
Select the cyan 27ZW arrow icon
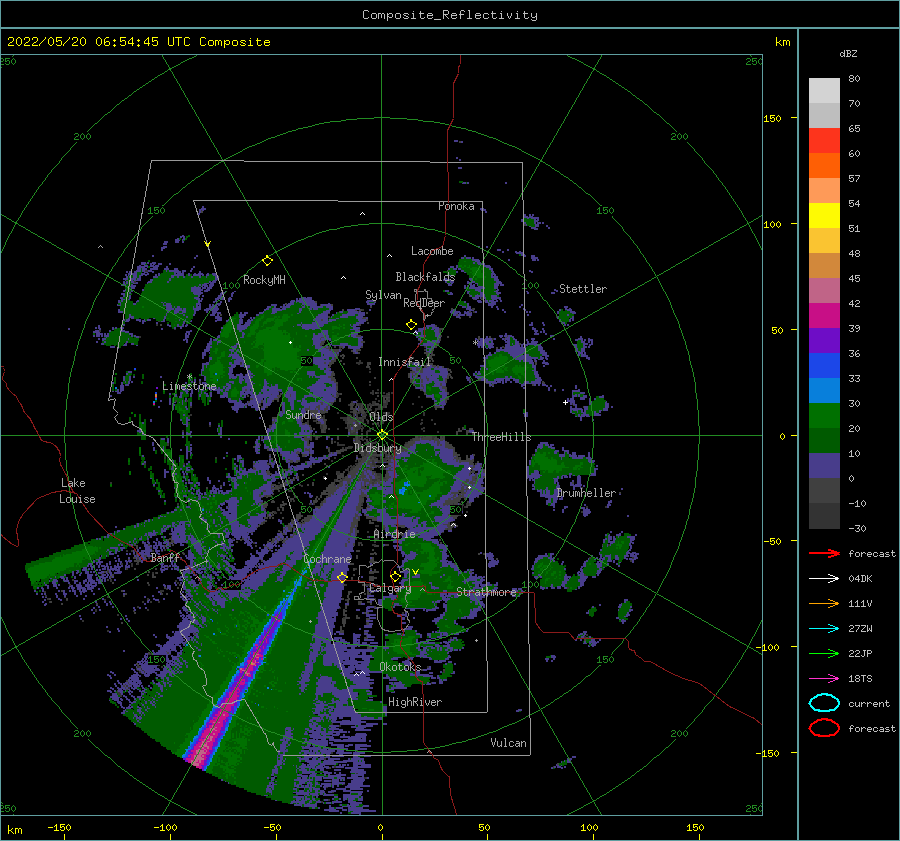click(824, 629)
